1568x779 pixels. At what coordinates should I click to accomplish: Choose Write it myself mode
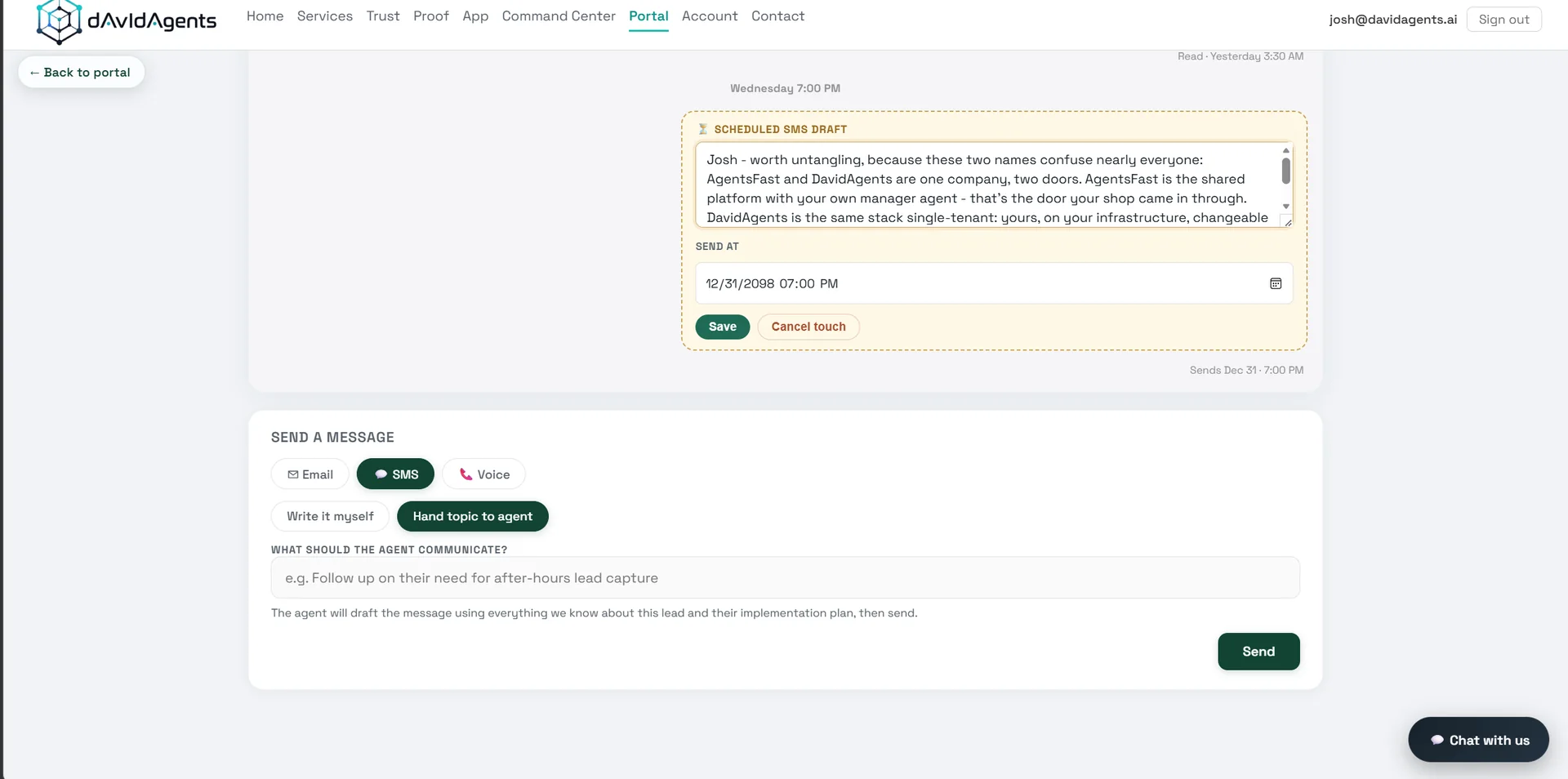(x=330, y=516)
